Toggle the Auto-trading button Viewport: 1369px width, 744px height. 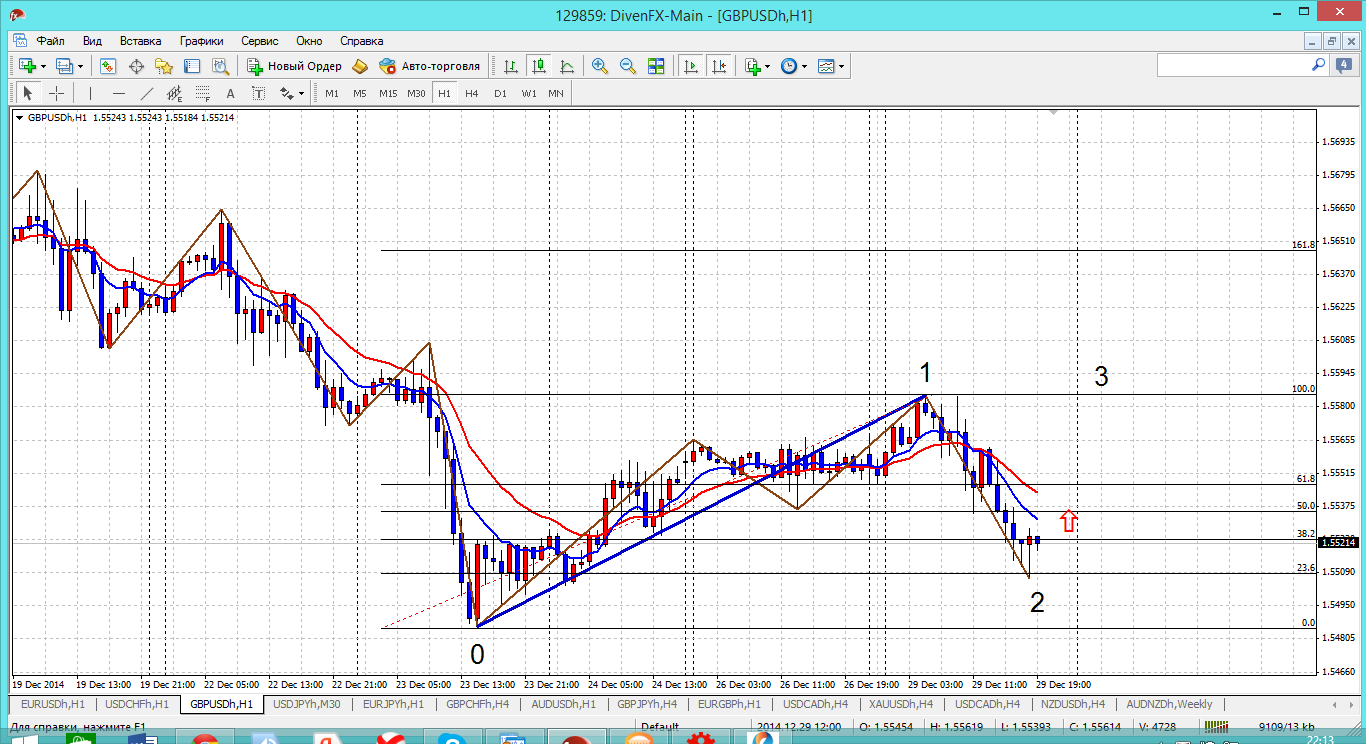click(x=429, y=66)
